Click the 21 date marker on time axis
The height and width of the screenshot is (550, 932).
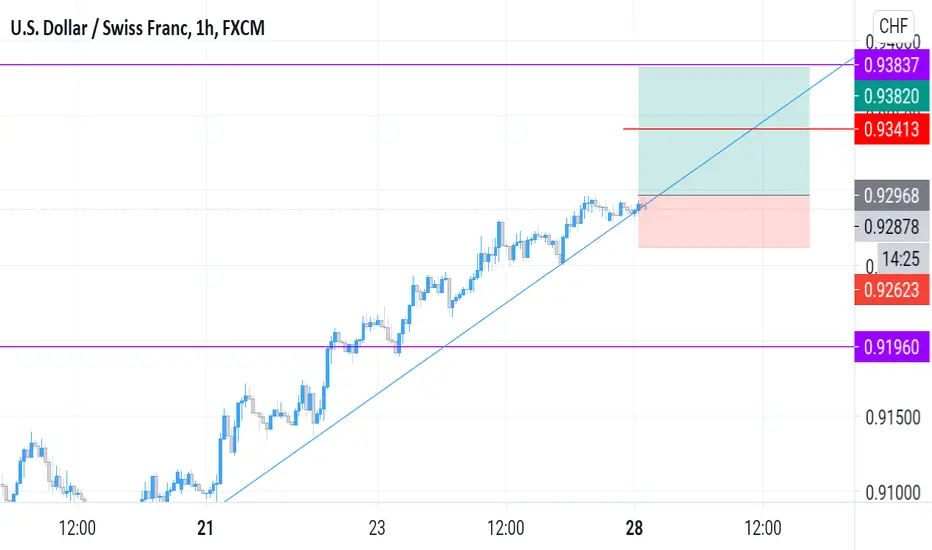tap(205, 528)
